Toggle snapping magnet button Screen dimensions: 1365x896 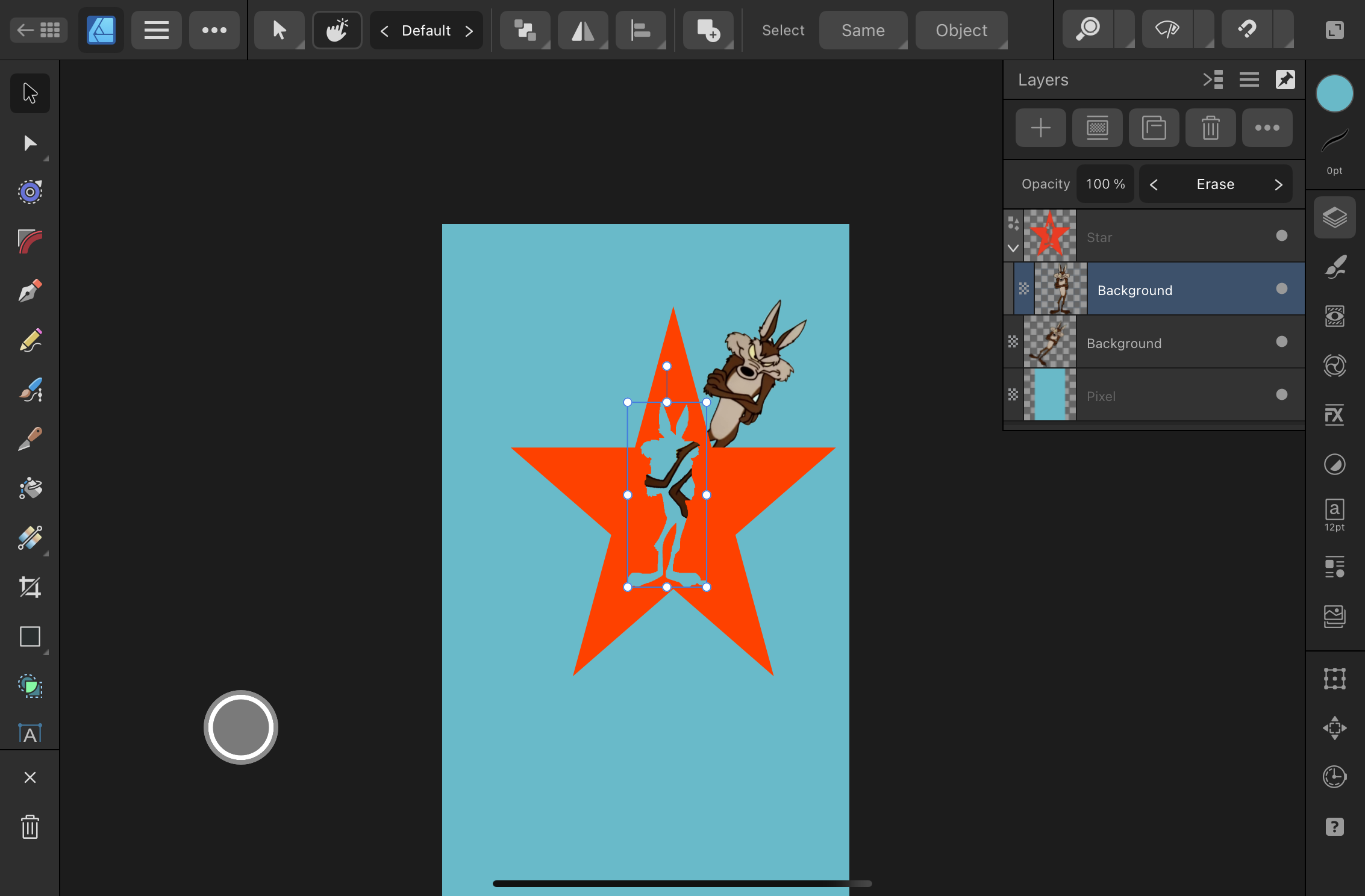coord(1247,29)
